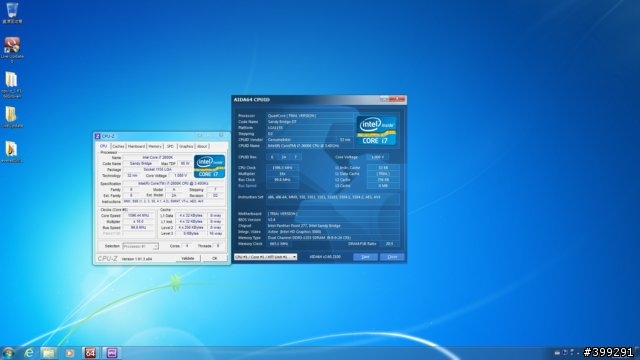Open the cpu-z folder on the desktop
The height and width of the screenshot is (360, 640).
pyautogui.click(x=11, y=84)
